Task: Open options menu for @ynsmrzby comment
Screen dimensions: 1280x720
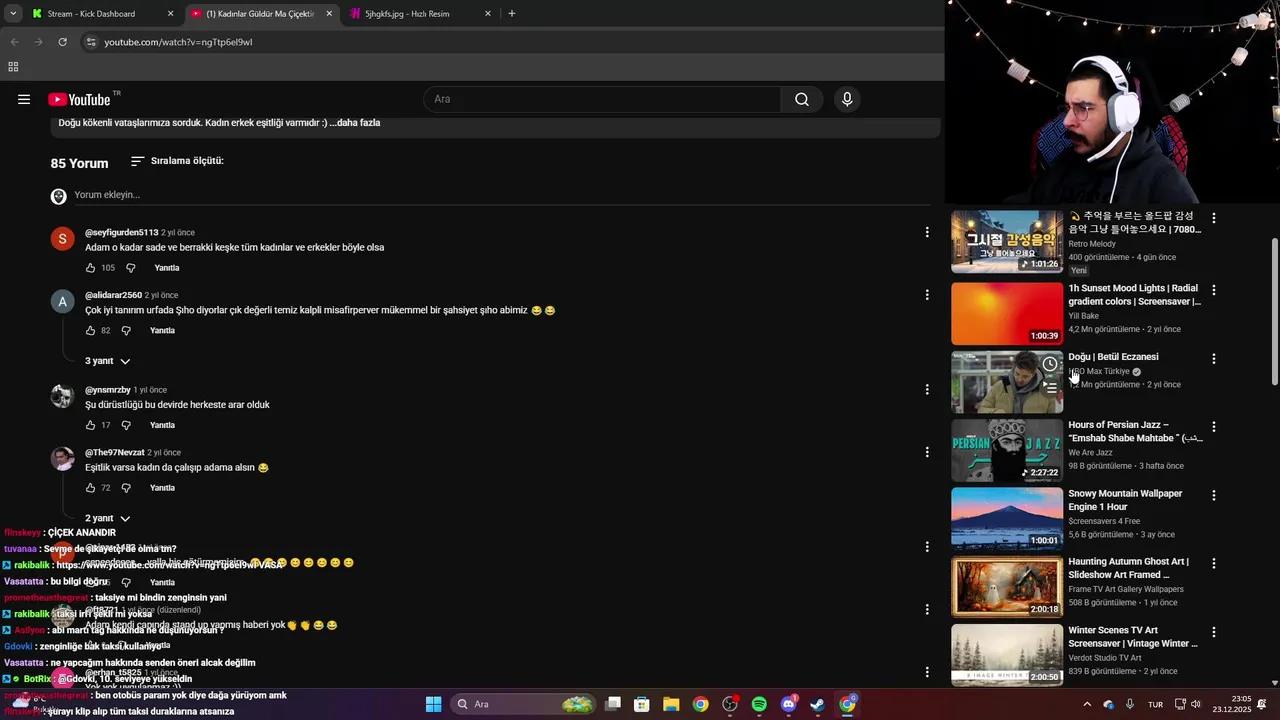Action: coord(927,389)
